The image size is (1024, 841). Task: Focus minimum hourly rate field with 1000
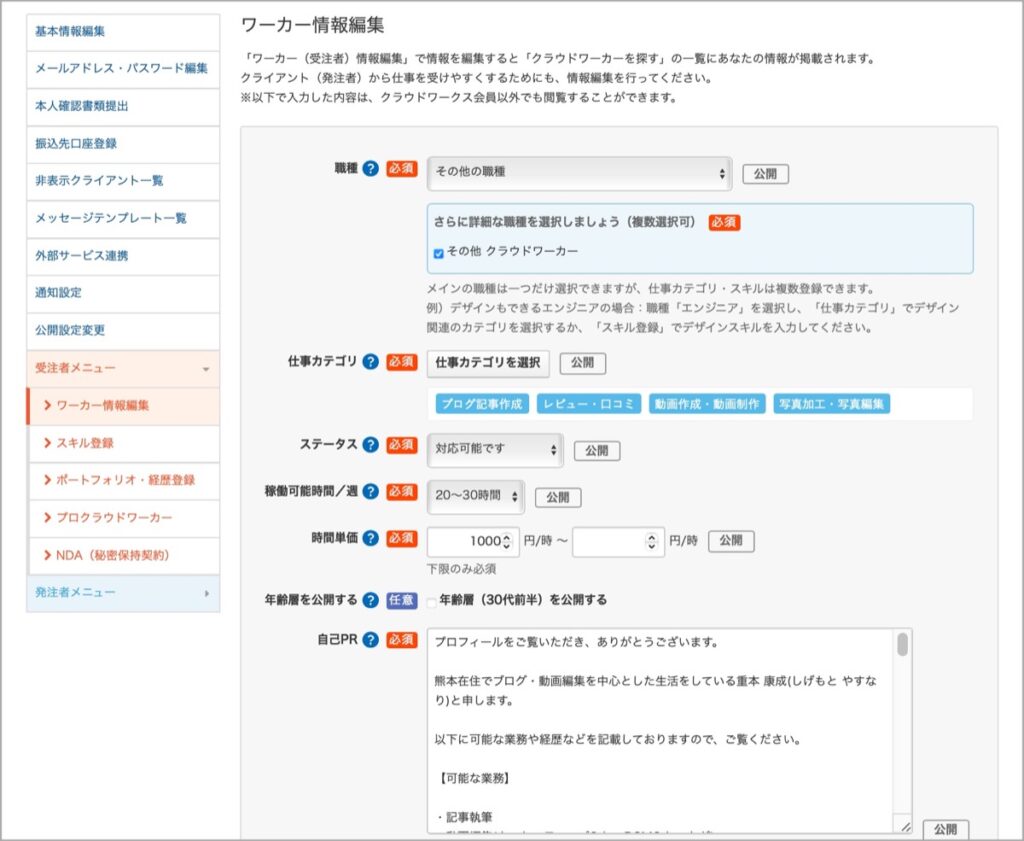pos(473,542)
